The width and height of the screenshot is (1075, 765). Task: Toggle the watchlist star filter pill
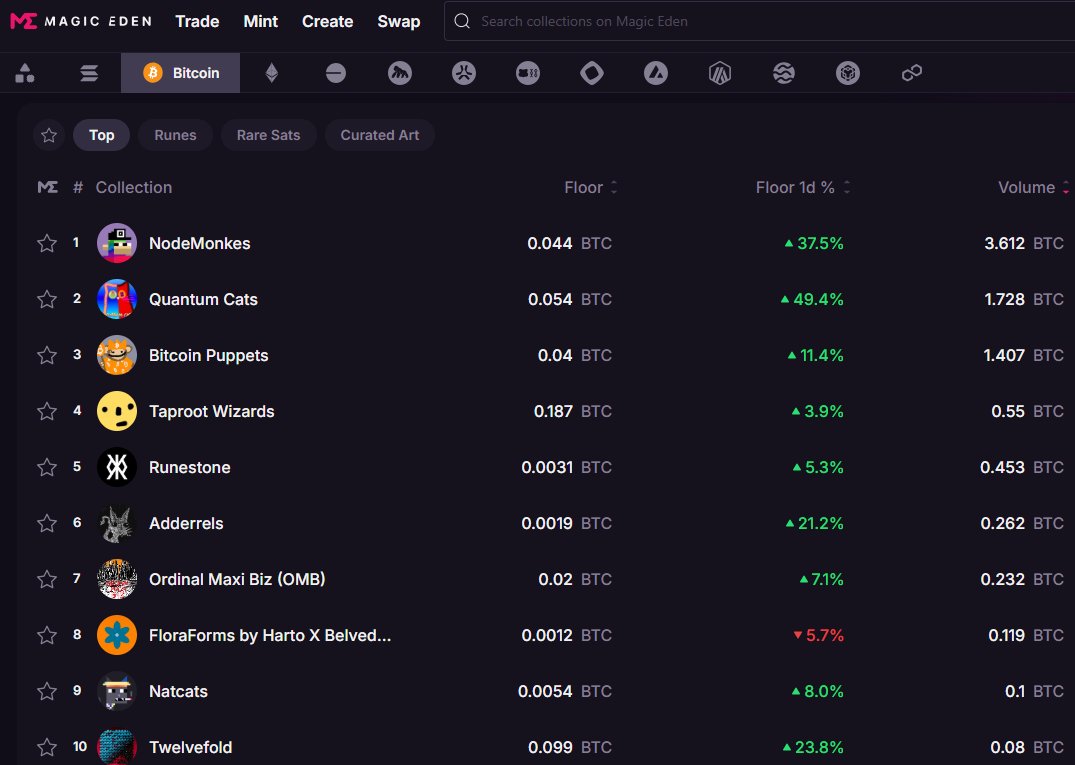[x=49, y=135]
